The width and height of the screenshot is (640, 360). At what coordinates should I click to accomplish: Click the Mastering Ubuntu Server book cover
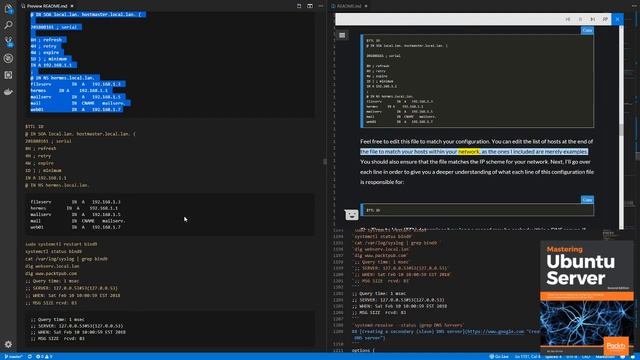click(x=587, y=297)
